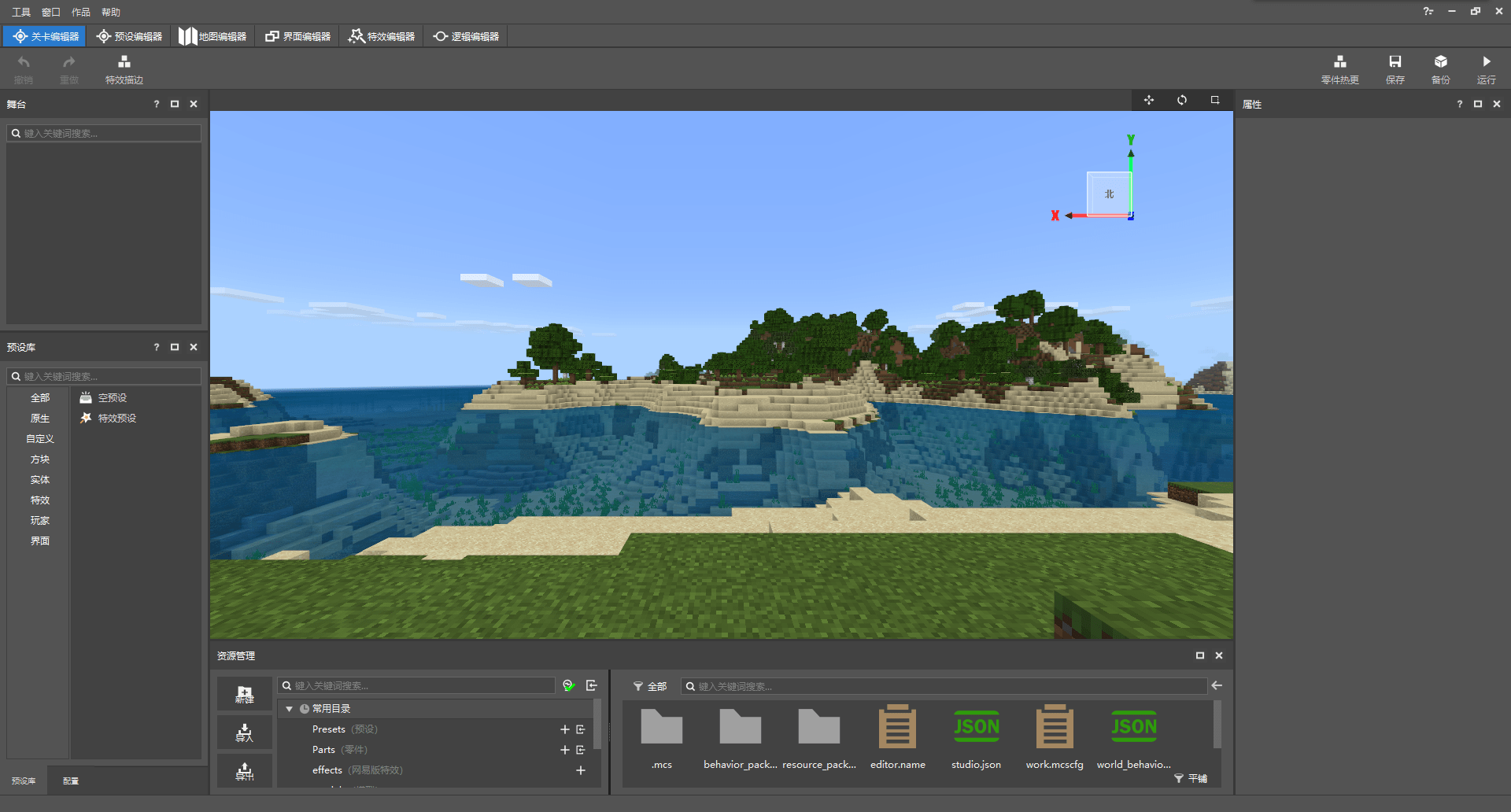Click the 舞台 search field
The width and height of the screenshot is (1511, 812).
click(104, 134)
